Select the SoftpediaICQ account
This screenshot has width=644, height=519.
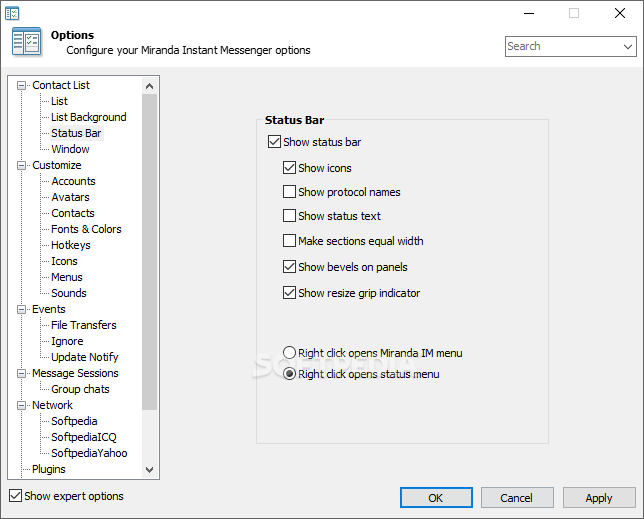point(84,437)
